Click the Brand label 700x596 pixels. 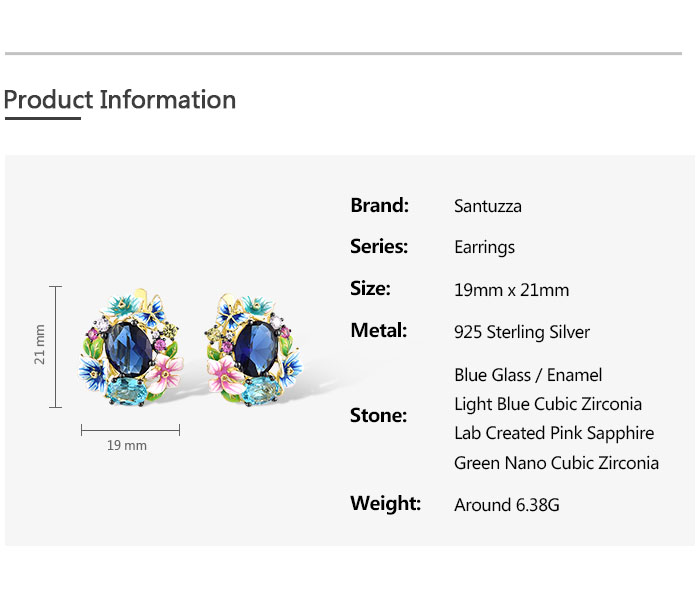[x=380, y=206]
